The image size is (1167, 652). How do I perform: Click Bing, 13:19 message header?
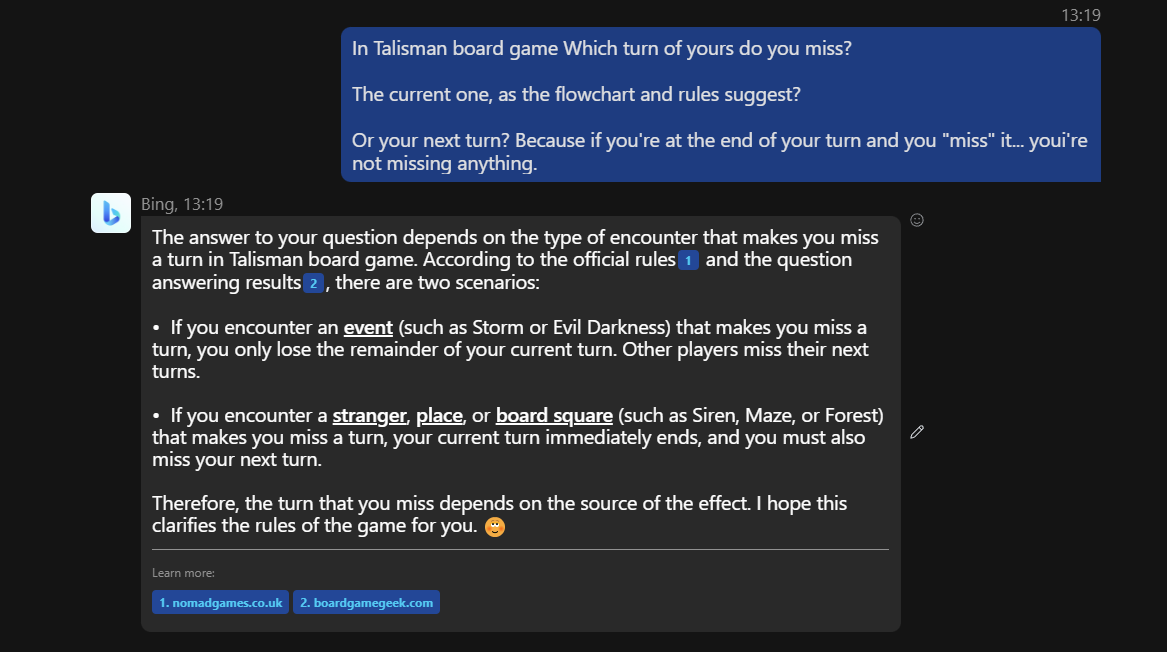(183, 203)
